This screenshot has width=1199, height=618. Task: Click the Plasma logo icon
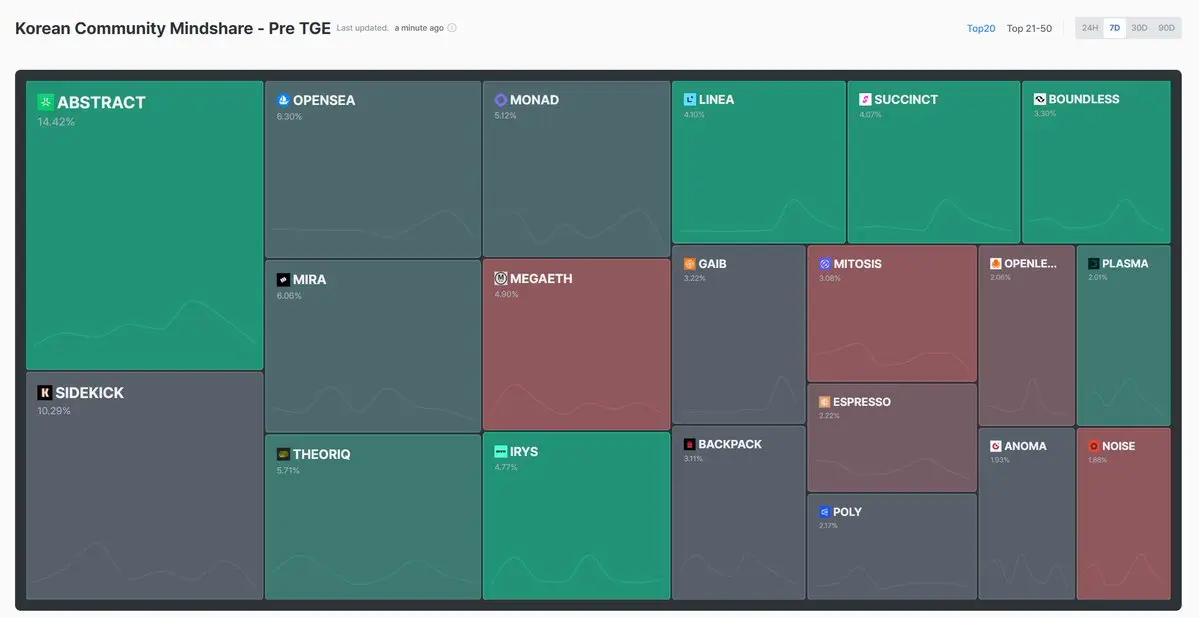coord(1093,263)
